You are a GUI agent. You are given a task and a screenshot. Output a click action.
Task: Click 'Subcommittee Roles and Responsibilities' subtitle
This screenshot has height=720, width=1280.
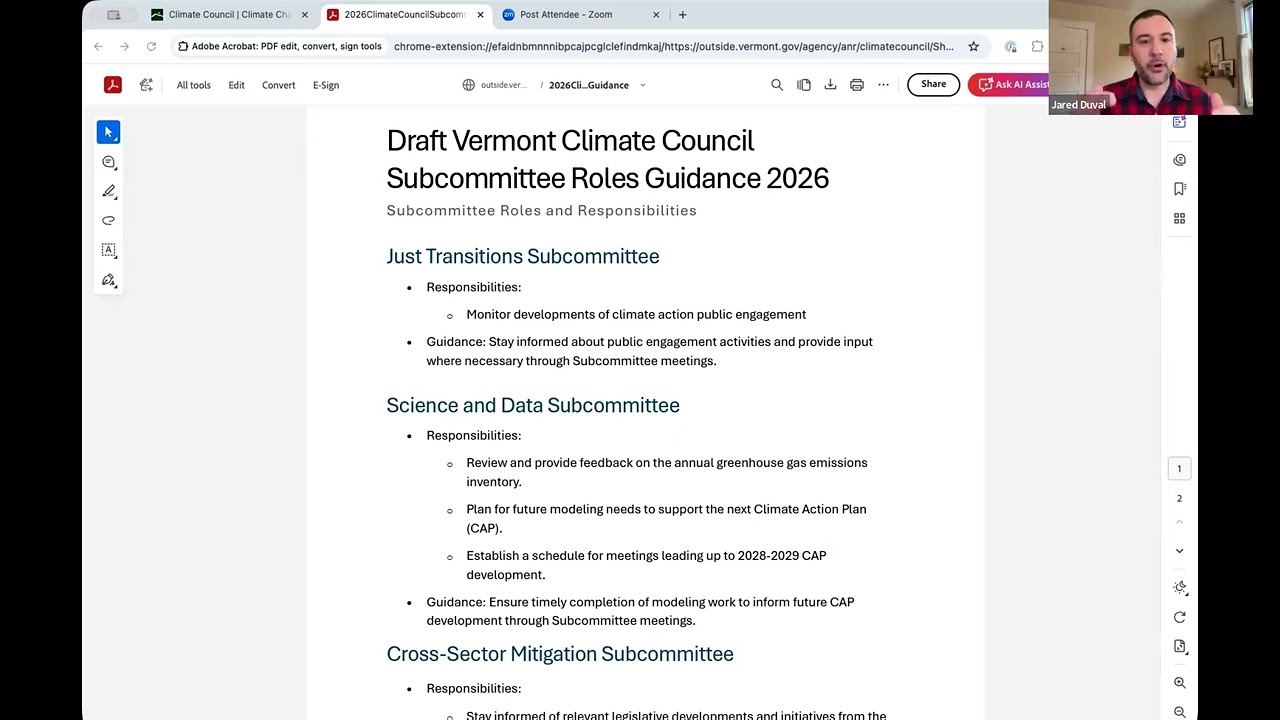tap(541, 210)
